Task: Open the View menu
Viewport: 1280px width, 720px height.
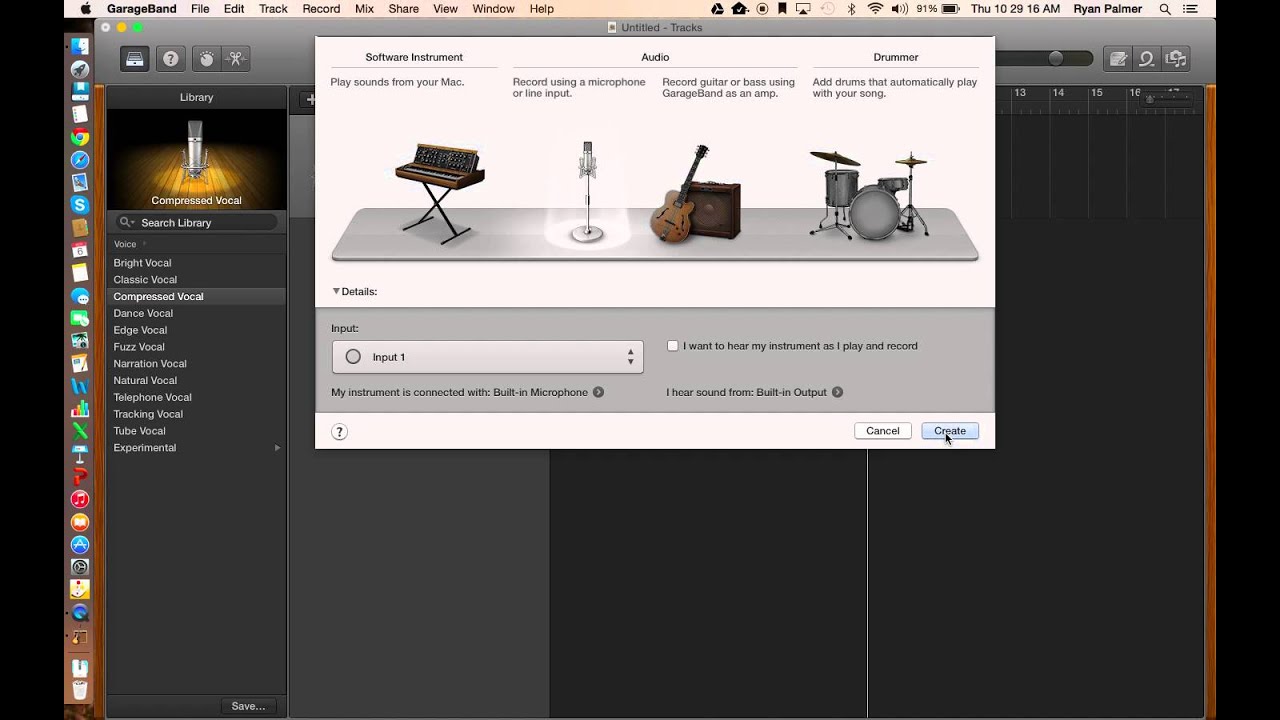Action: pyautogui.click(x=445, y=9)
